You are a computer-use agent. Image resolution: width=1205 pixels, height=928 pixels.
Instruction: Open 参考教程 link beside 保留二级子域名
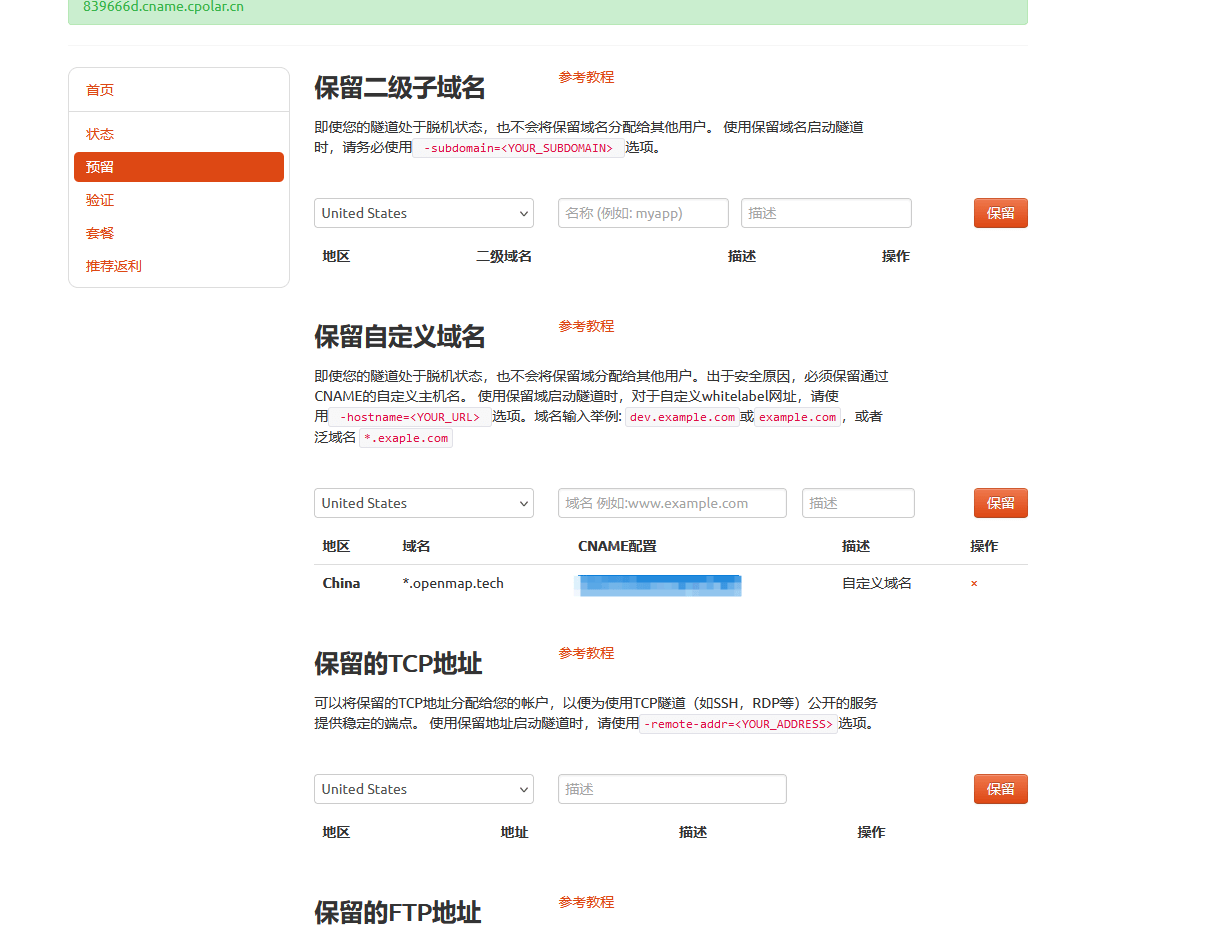pyautogui.click(x=586, y=77)
